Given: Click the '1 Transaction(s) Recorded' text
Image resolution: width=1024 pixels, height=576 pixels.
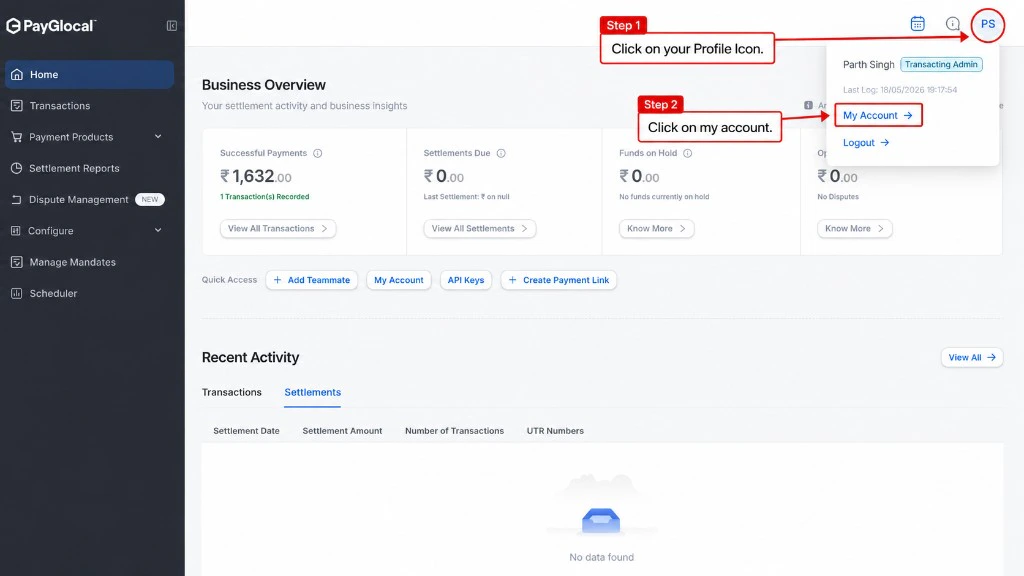Looking at the screenshot, I should (264, 197).
